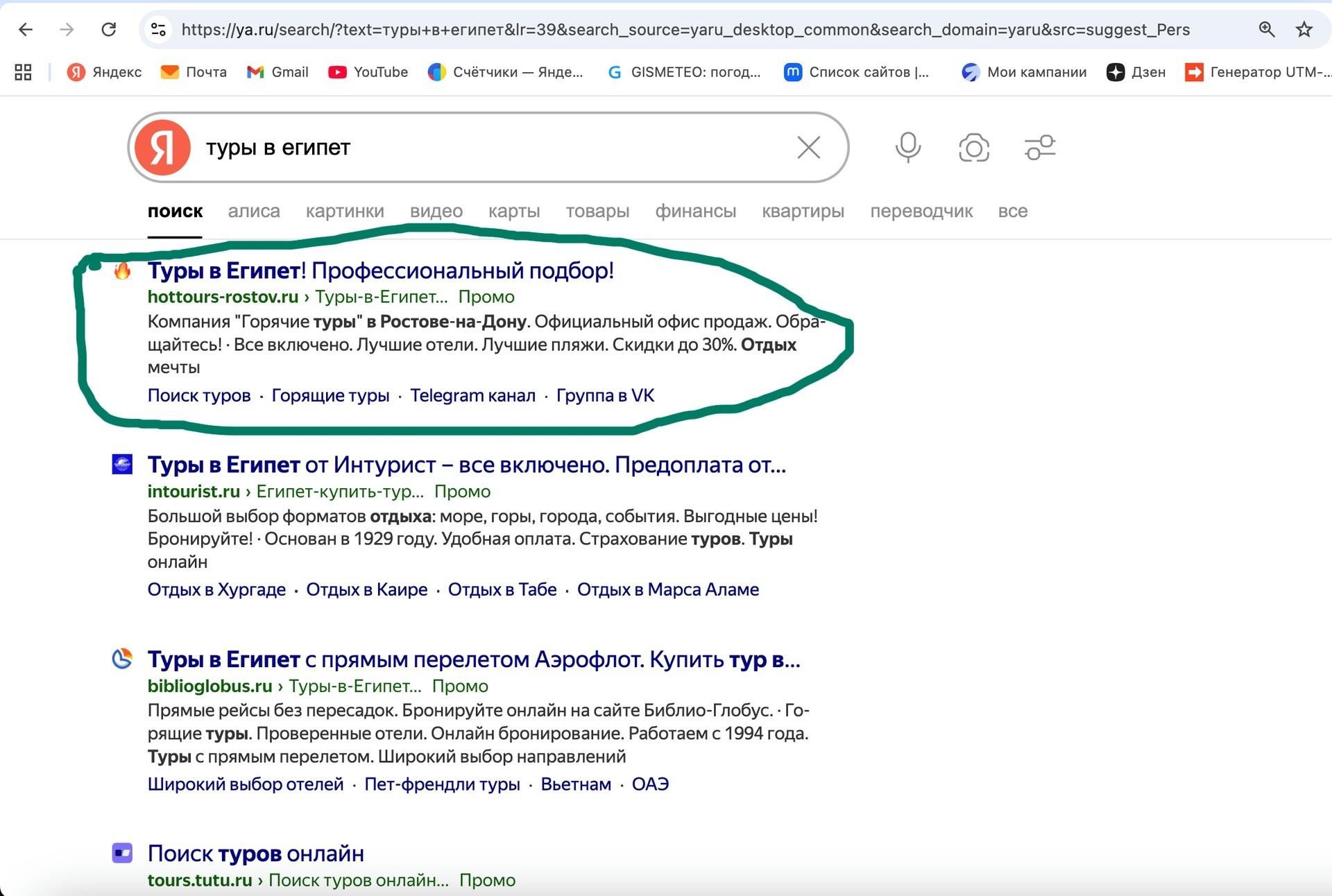This screenshot has height=896, width=1332.
Task: Open Отдых в Хургаде sitelink
Action: [216, 589]
